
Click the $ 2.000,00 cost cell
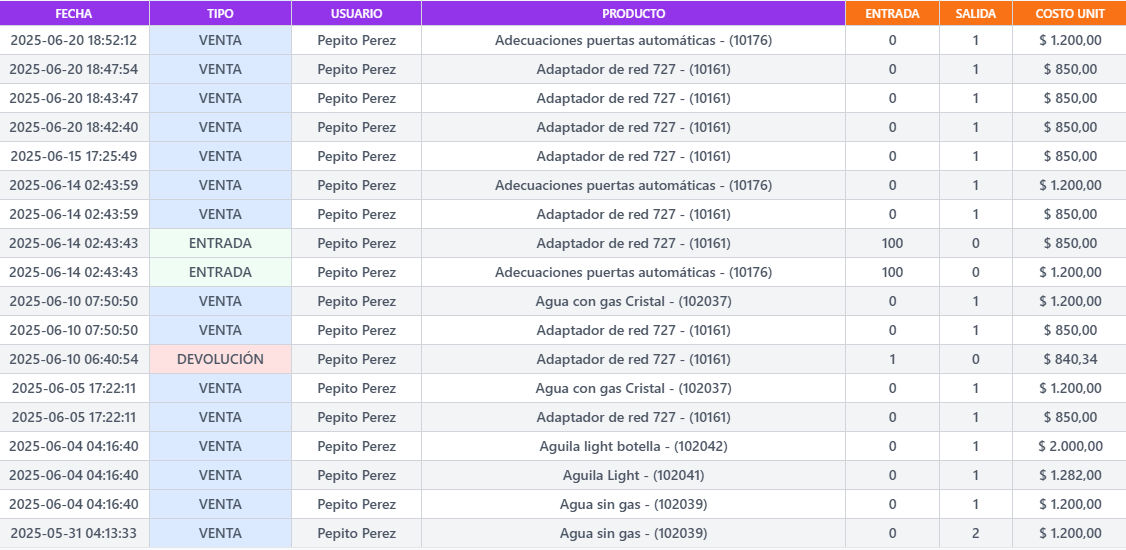pyautogui.click(x=1070, y=446)
